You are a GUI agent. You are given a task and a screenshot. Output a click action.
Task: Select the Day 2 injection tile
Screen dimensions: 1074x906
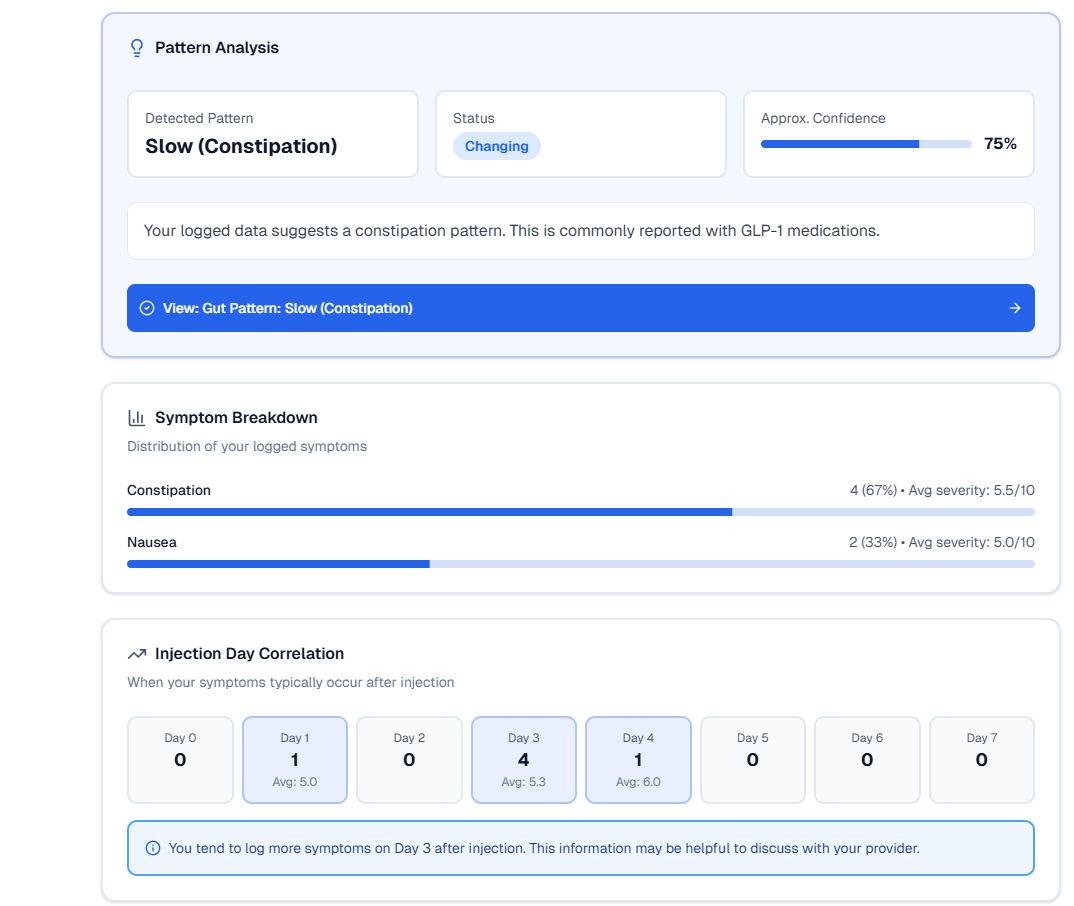tap(409, 759)
